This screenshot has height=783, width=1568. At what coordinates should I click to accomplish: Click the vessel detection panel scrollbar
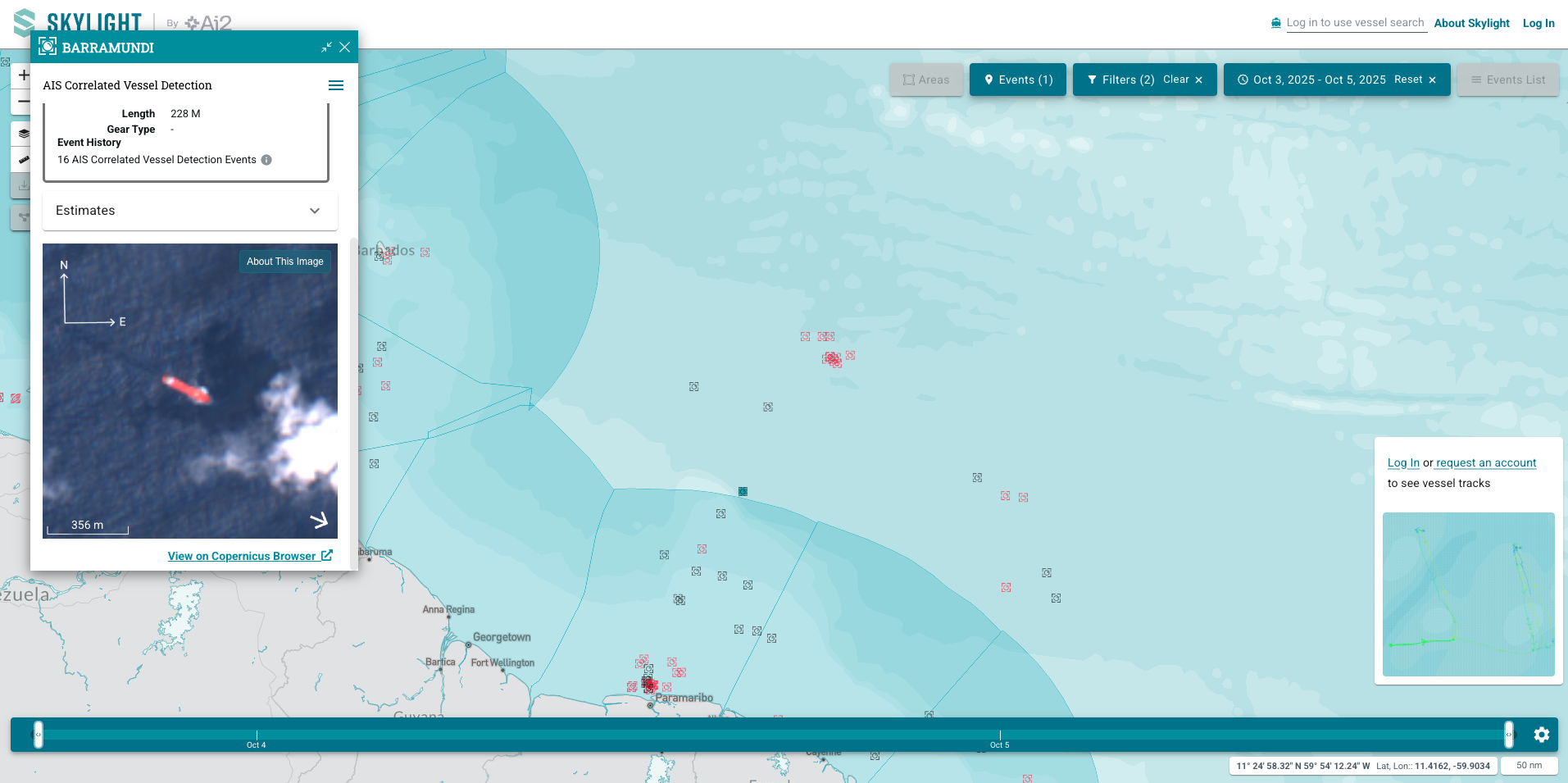(353, 402)
